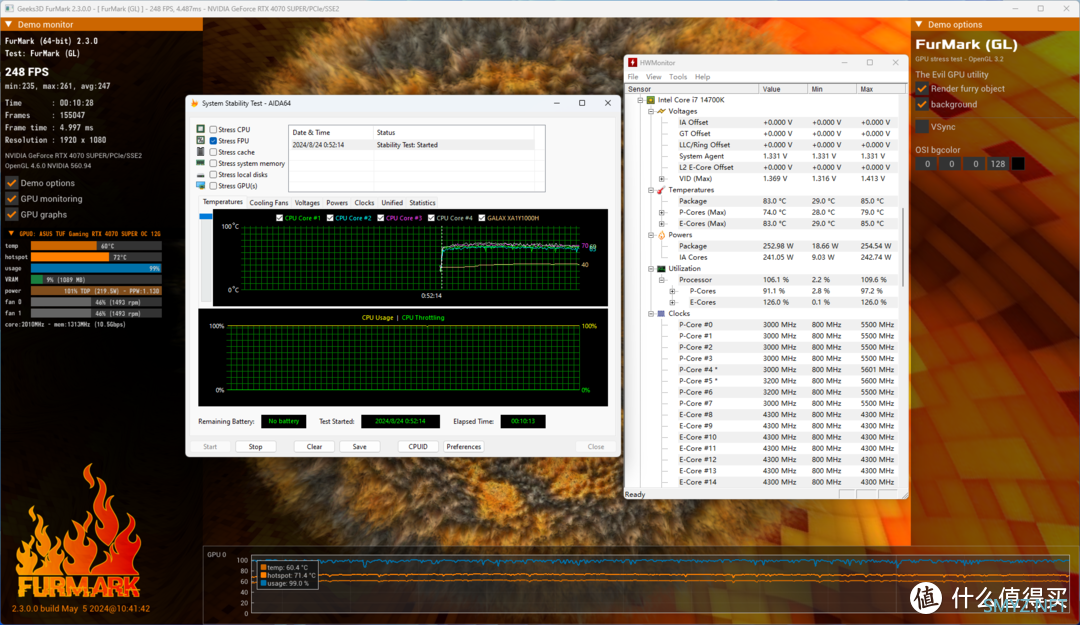Screen dimensions: 1080x625
Task: Collapse the Voltages tree node
Action: click(x=651, y=111)
